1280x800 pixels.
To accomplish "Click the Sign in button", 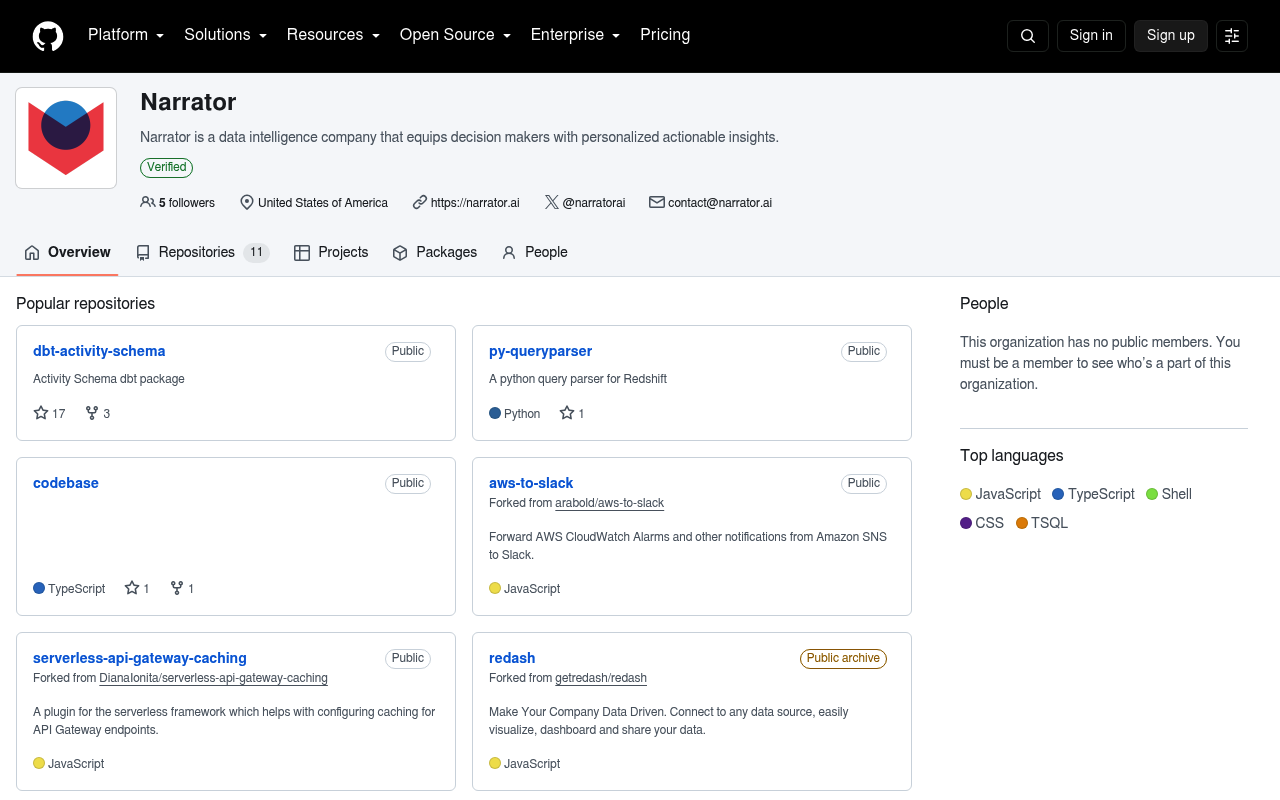I will (x=1091, y=36).
